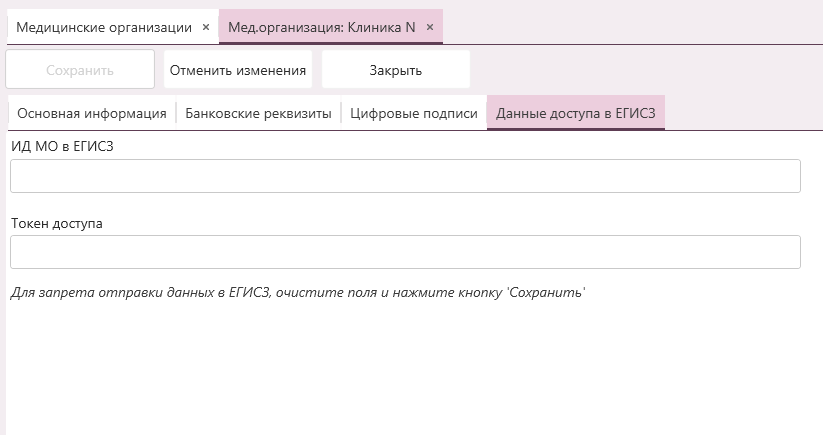Click empty space right of Данные доступа sub-tab
This screenshot has height=435, width=823.
tap(740, 113)
